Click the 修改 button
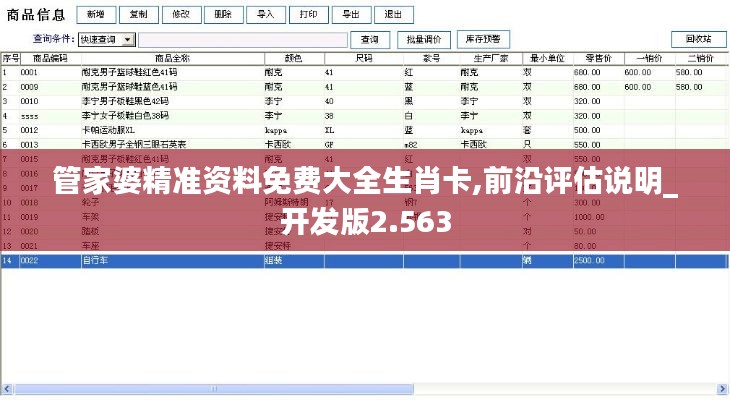 pos(182,15)
